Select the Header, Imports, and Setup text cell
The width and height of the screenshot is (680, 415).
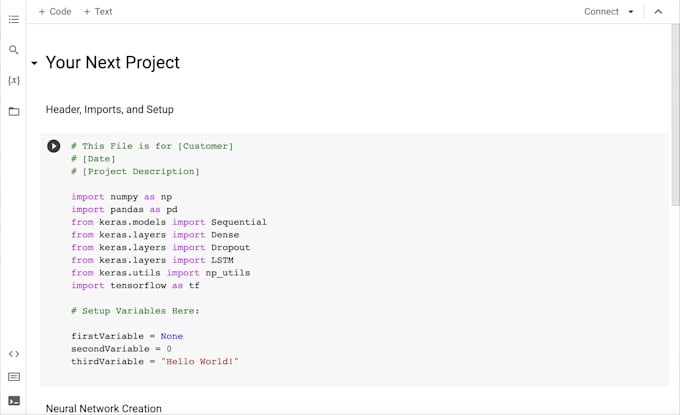point(110,109)
